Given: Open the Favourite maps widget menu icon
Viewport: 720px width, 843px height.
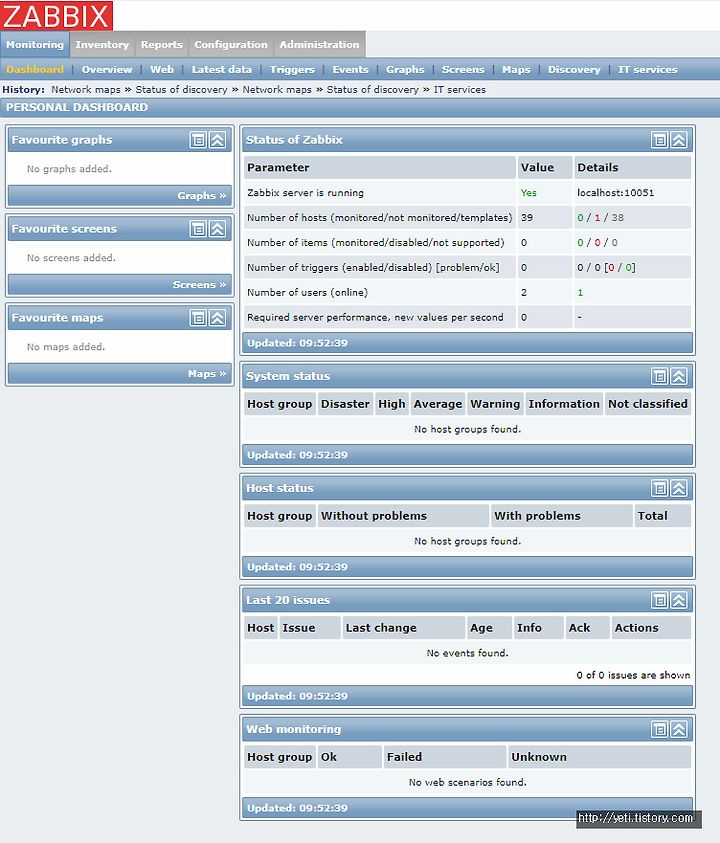Looking at the screenshot, I should [198, 318].
